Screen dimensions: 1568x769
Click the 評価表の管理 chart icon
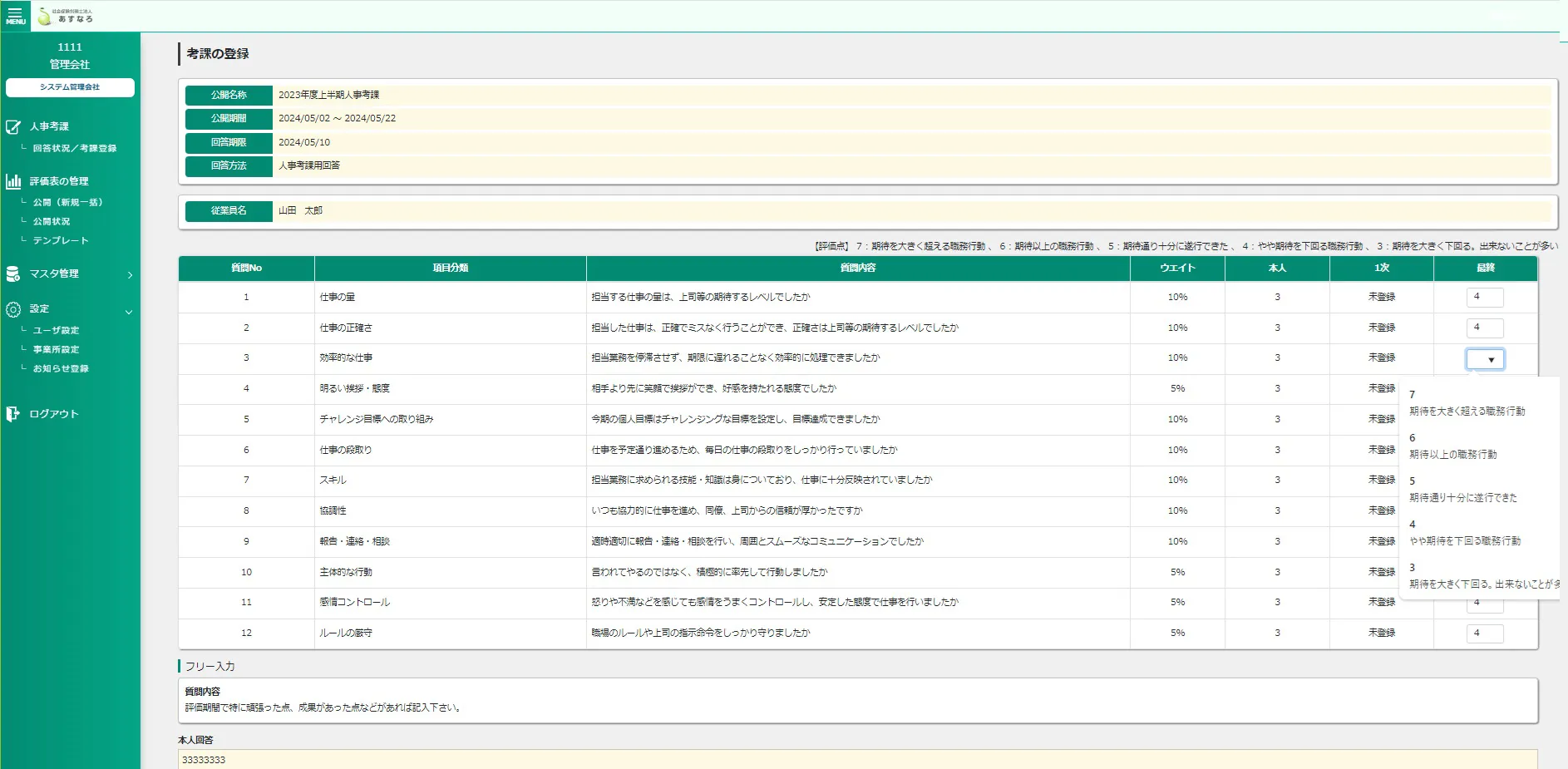(x=13, y=181)
